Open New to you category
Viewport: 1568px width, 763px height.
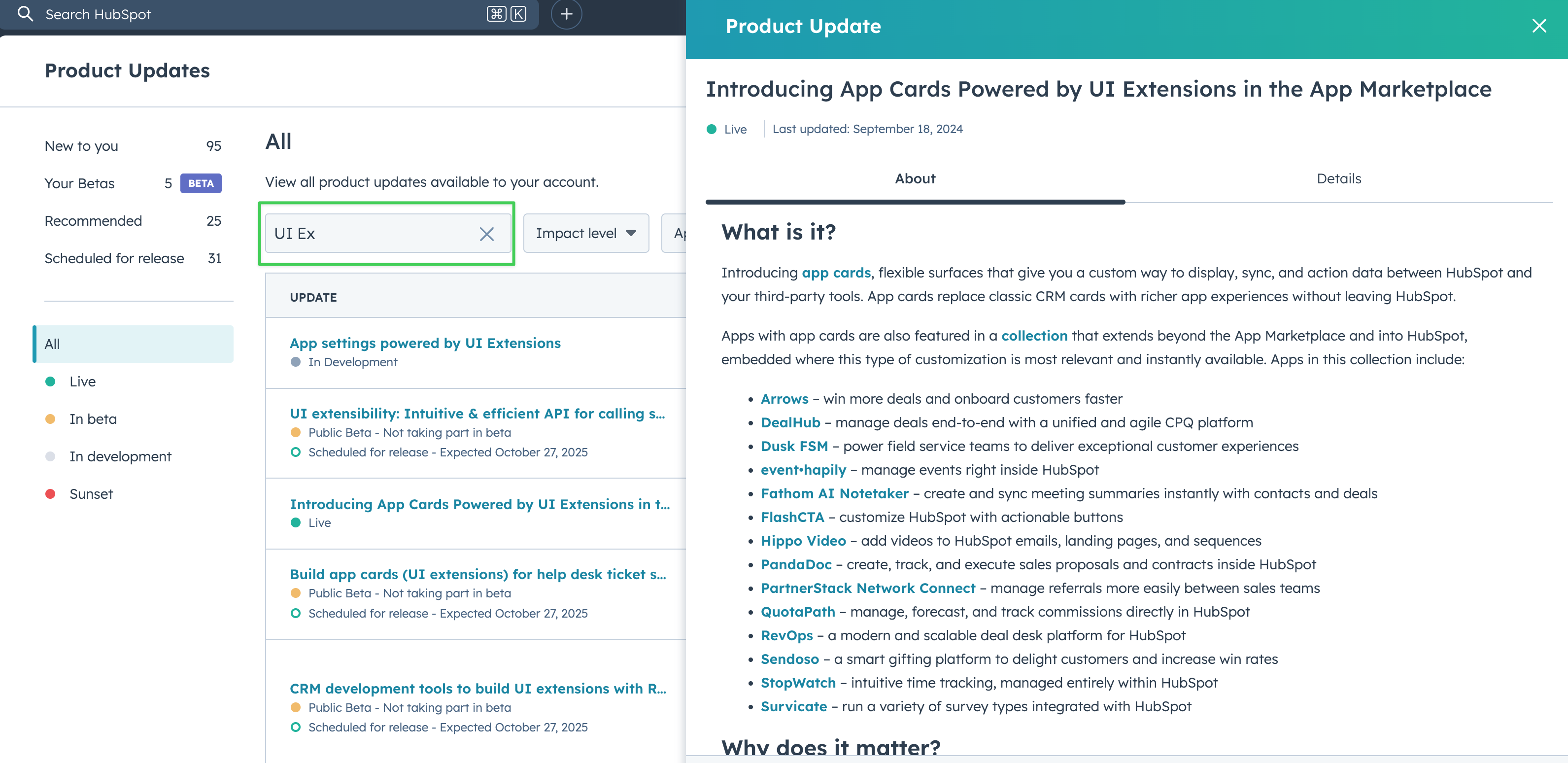point(133,146)
